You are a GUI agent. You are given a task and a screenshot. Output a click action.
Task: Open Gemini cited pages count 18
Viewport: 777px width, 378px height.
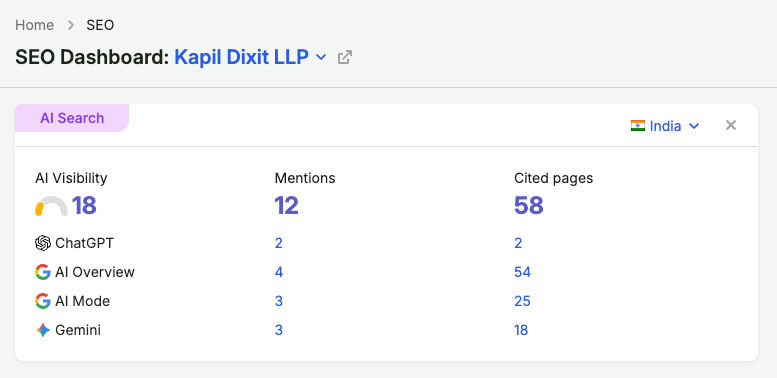[521, 330]
